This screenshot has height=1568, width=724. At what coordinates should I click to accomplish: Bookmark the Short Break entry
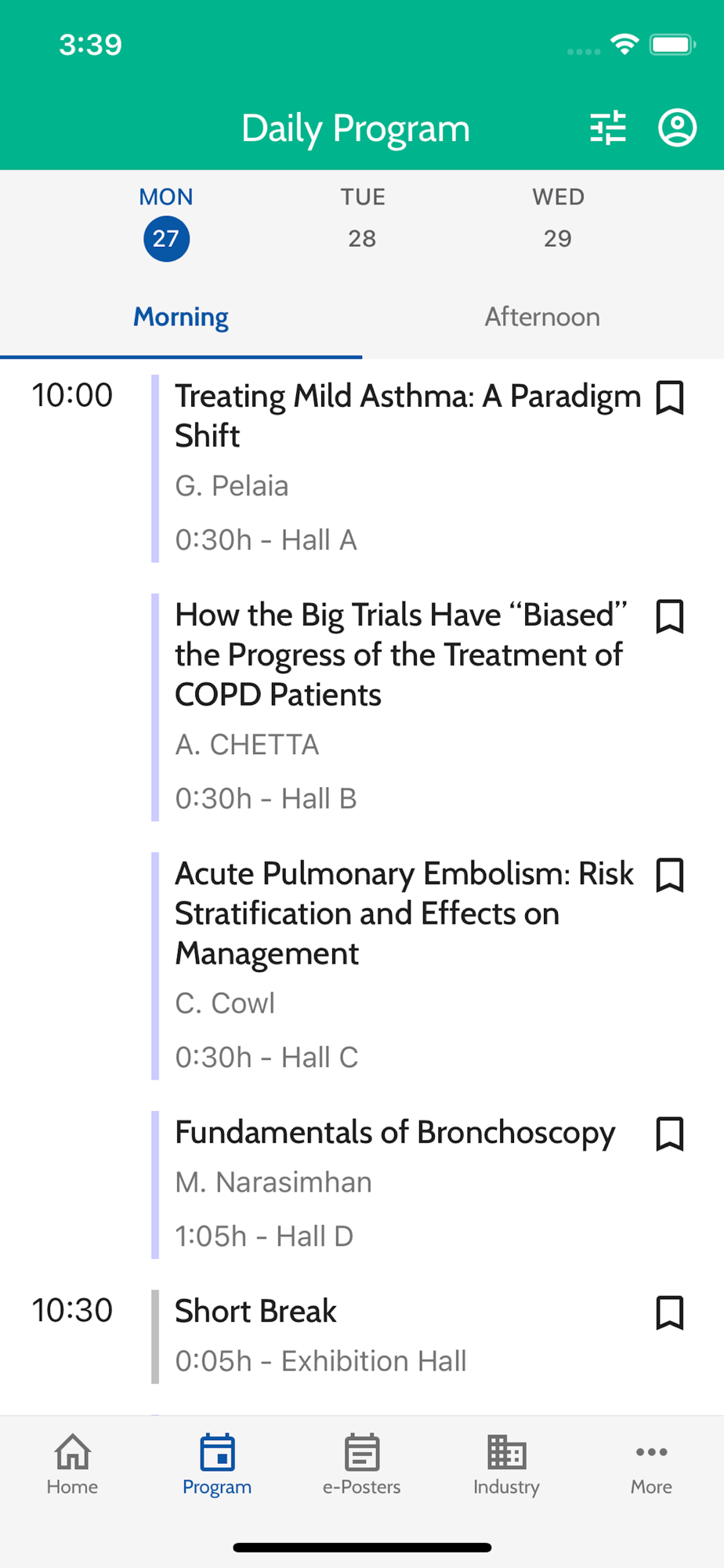click(x=670, y=1312)
